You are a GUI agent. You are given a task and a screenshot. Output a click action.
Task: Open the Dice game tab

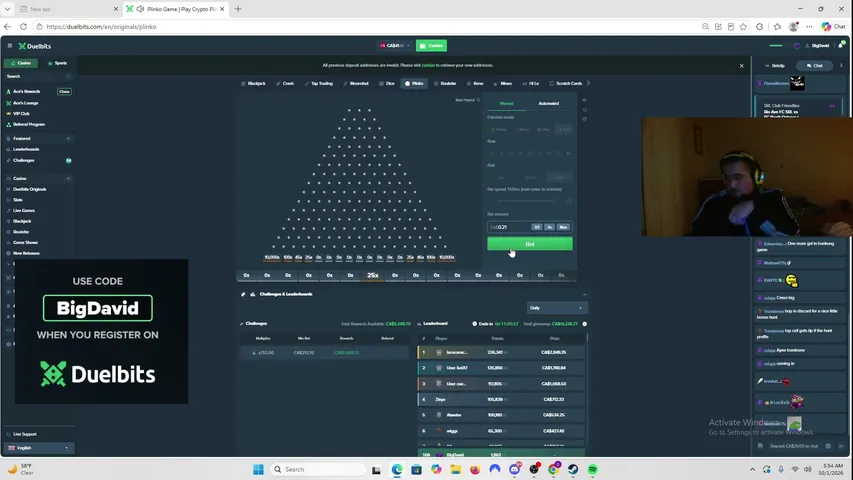tap(387, 83)
